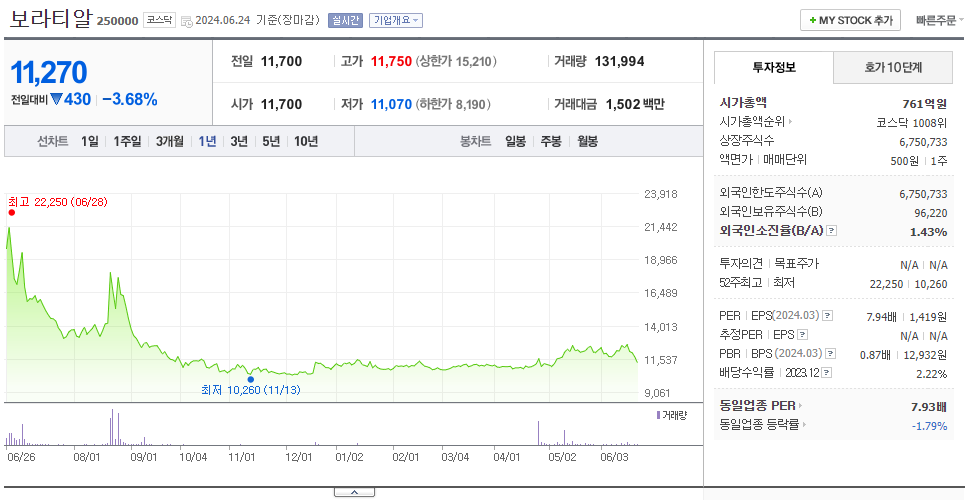Click the help icon next to 배당수익률 2023.12

(x=827, y=373)
